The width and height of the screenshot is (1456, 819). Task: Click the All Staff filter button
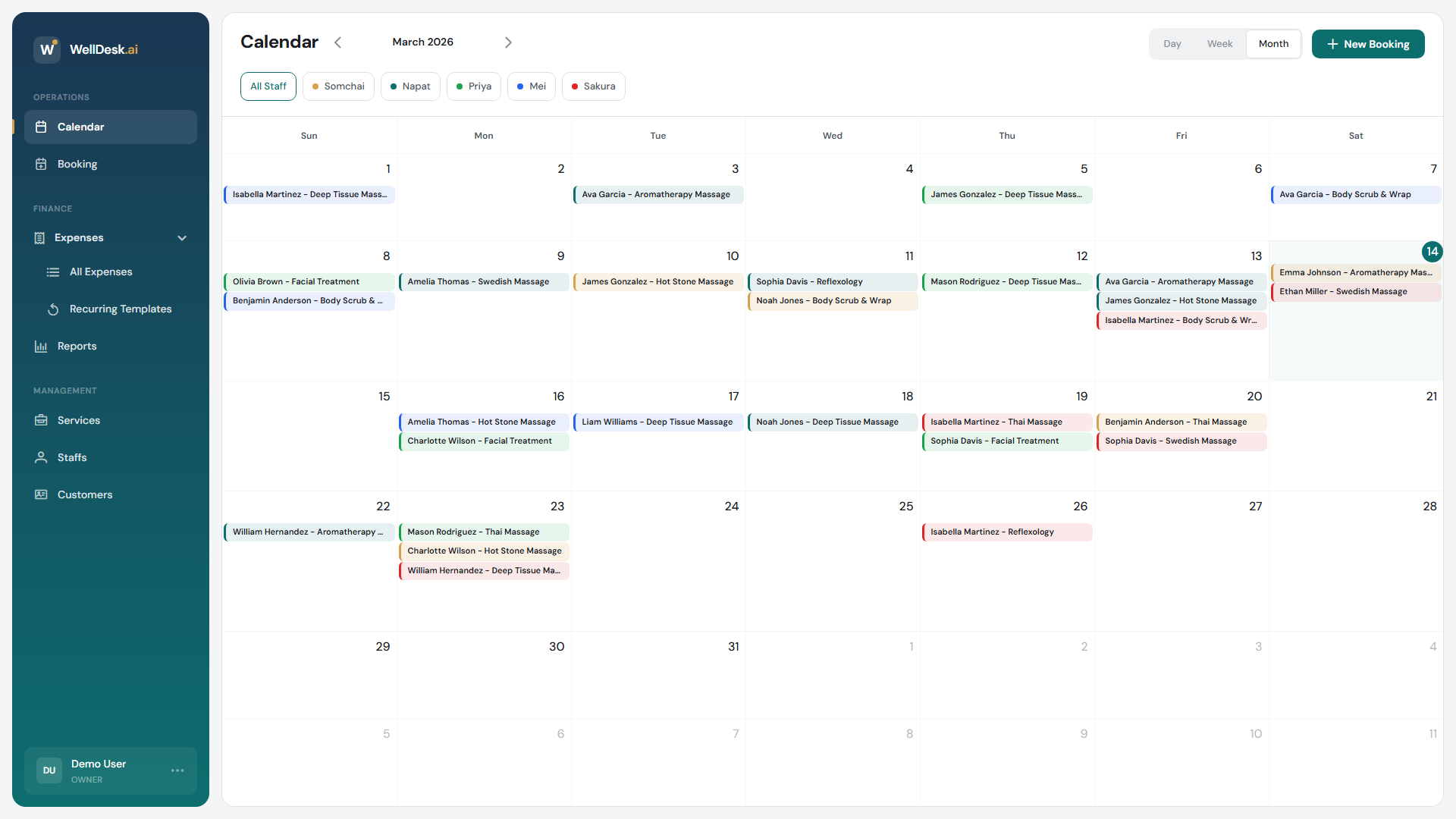pos(268,86)
